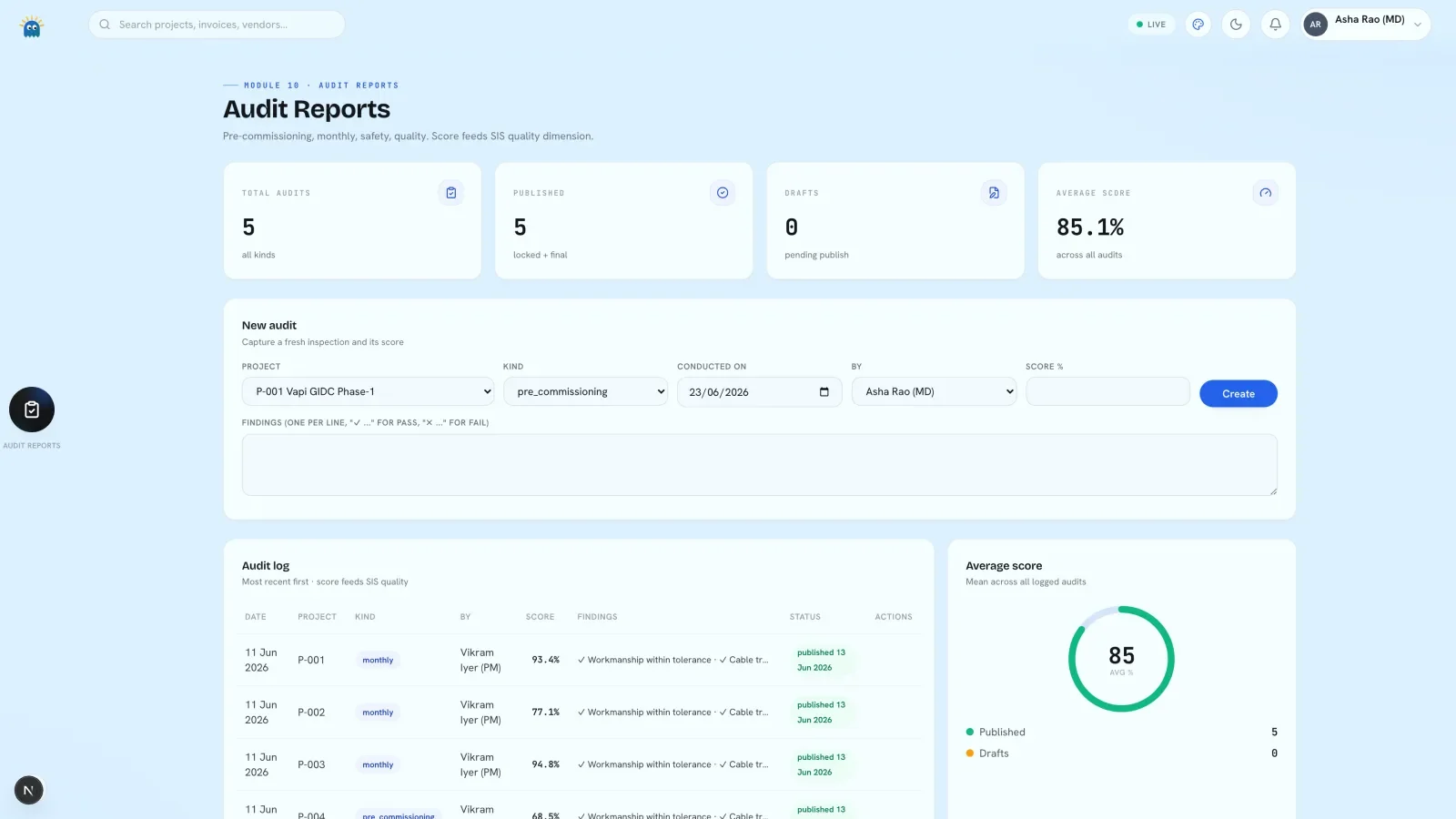
Task: Click the Total Audits clipboard icon
Action: [x=451, y=193]
